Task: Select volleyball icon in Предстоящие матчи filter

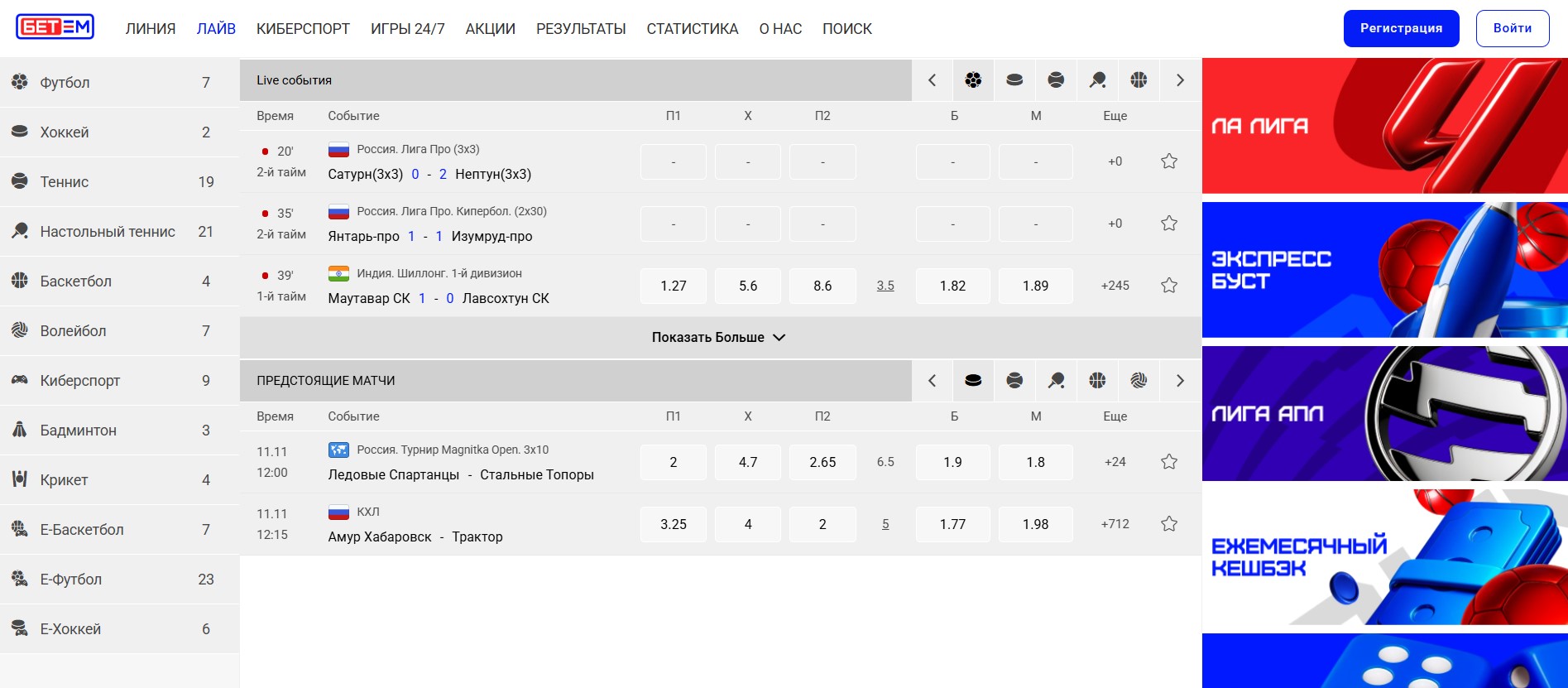Action: 1139,381
